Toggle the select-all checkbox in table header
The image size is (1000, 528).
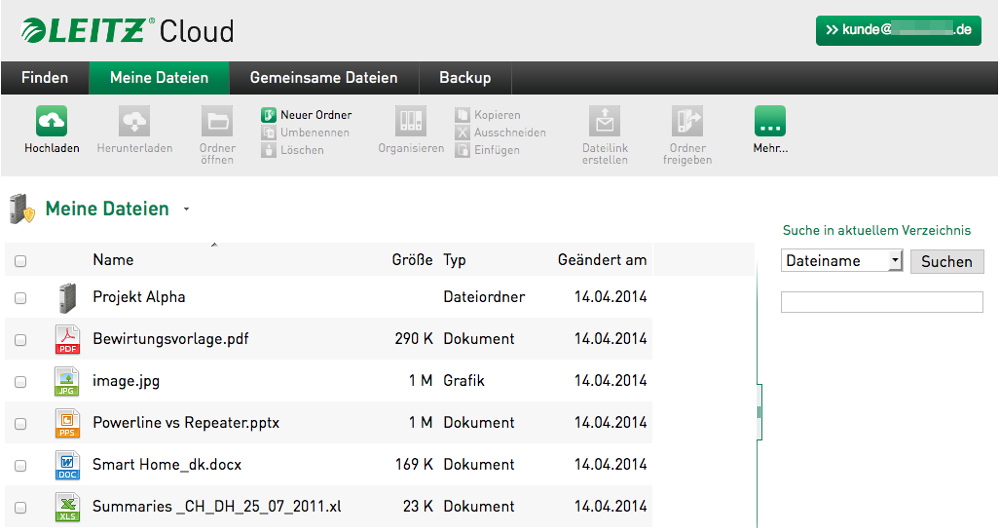[x=20, y=261]
